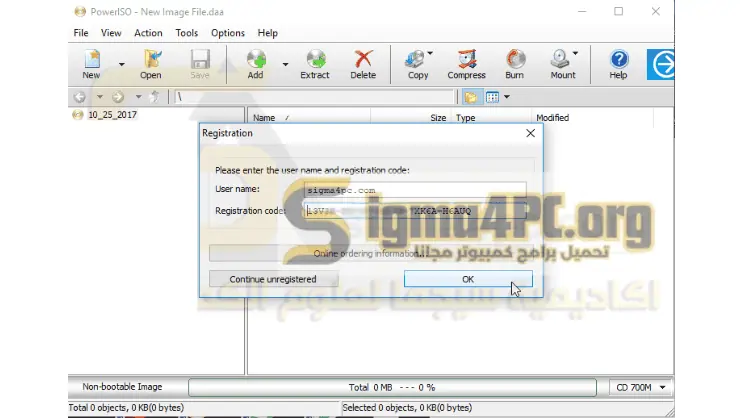The image size is (743, 418).
Task: Click 'Total 0 objects, 0 KB(0 bytes)' status text
Action: pyautogui.click(x=126, y=408)
